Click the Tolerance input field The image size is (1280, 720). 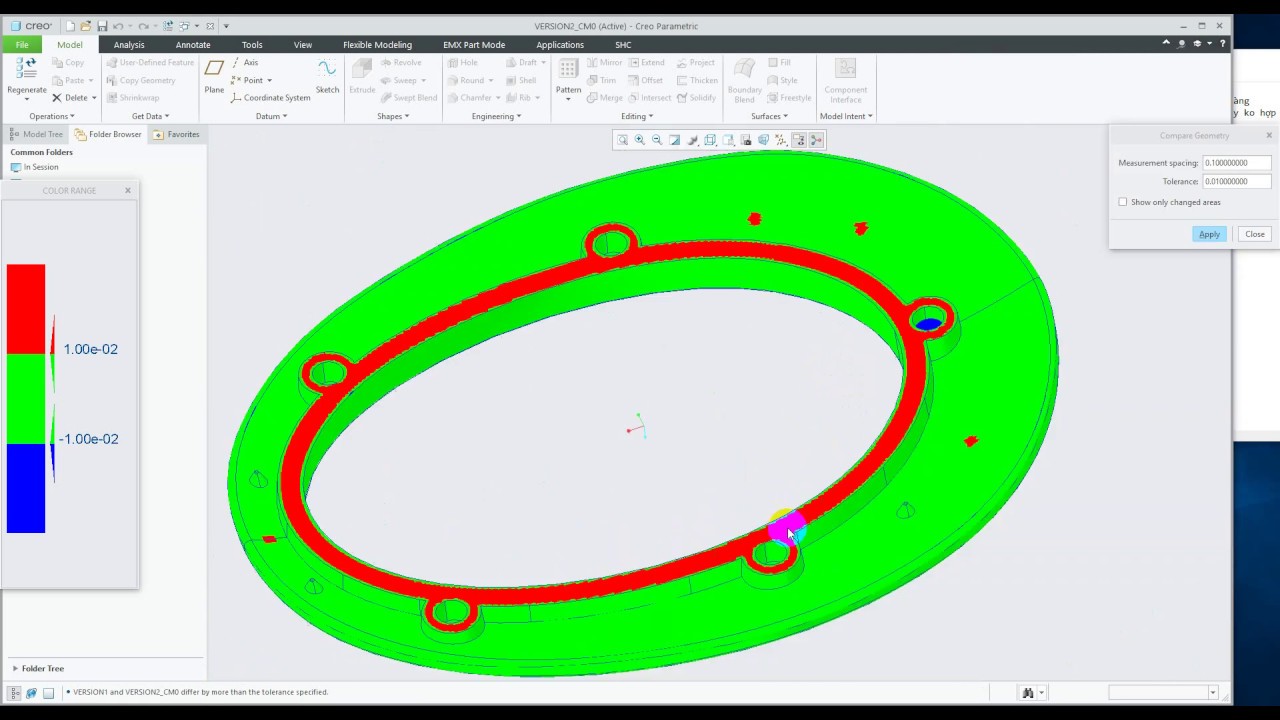click(1236, 181)
